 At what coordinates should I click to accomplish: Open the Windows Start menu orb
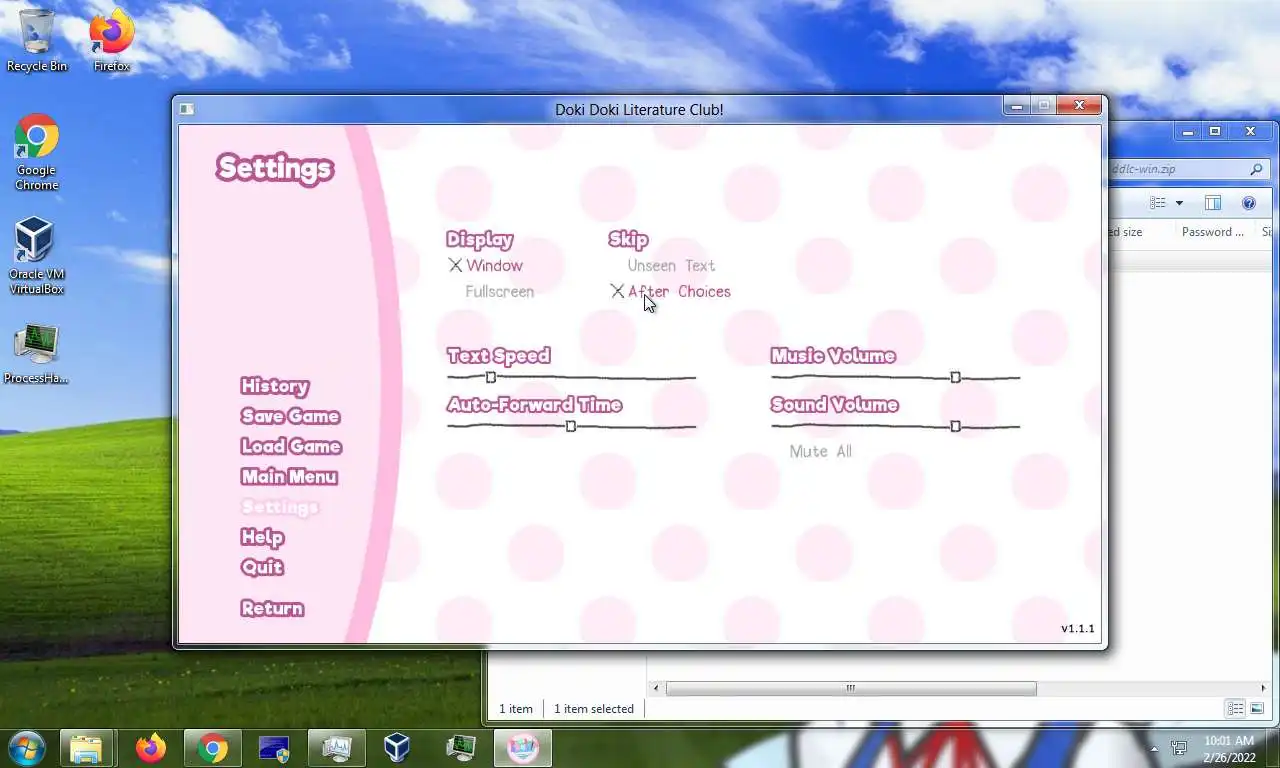[x=28, y=747]
